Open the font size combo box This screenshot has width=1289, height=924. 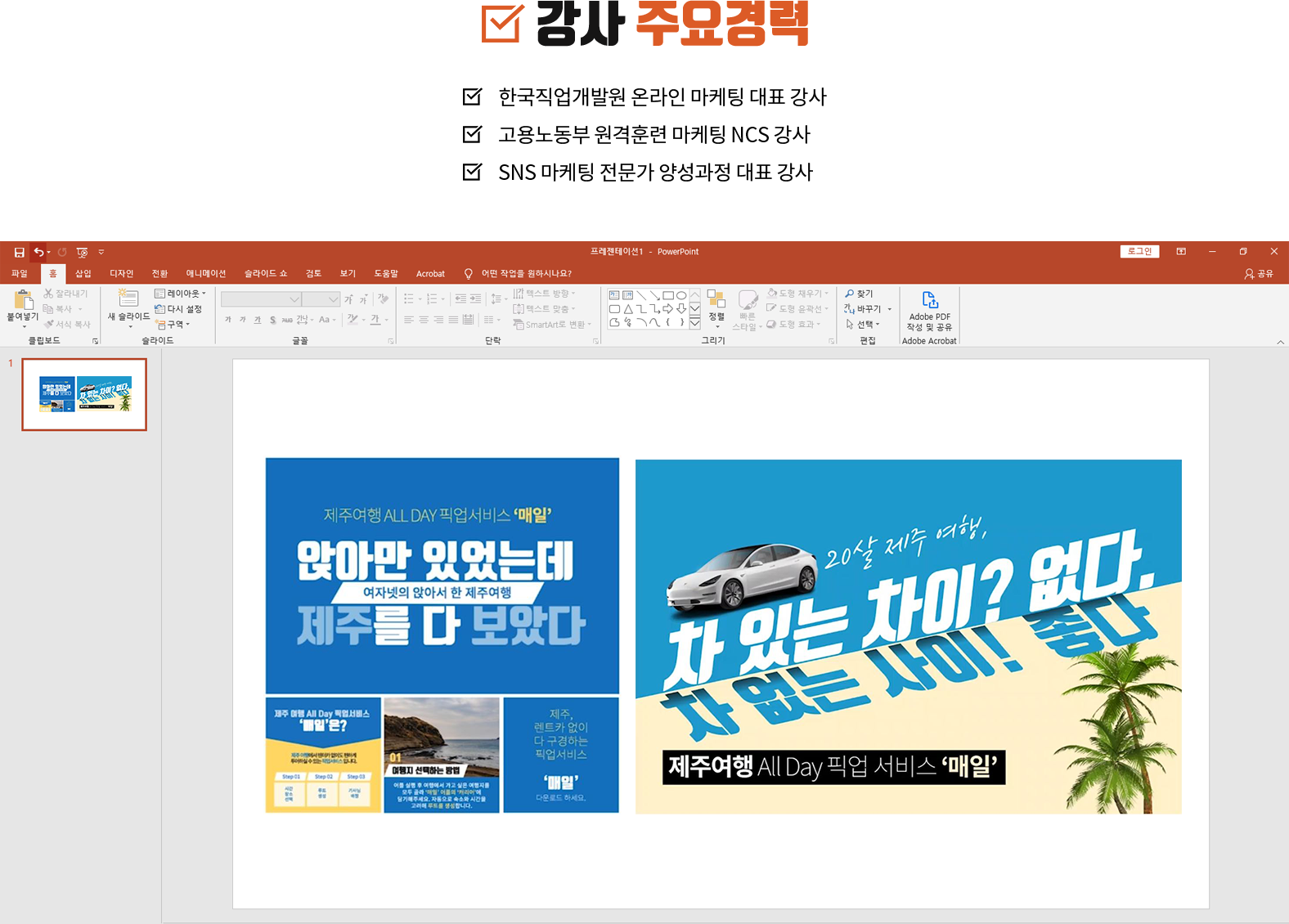(321, 299)
